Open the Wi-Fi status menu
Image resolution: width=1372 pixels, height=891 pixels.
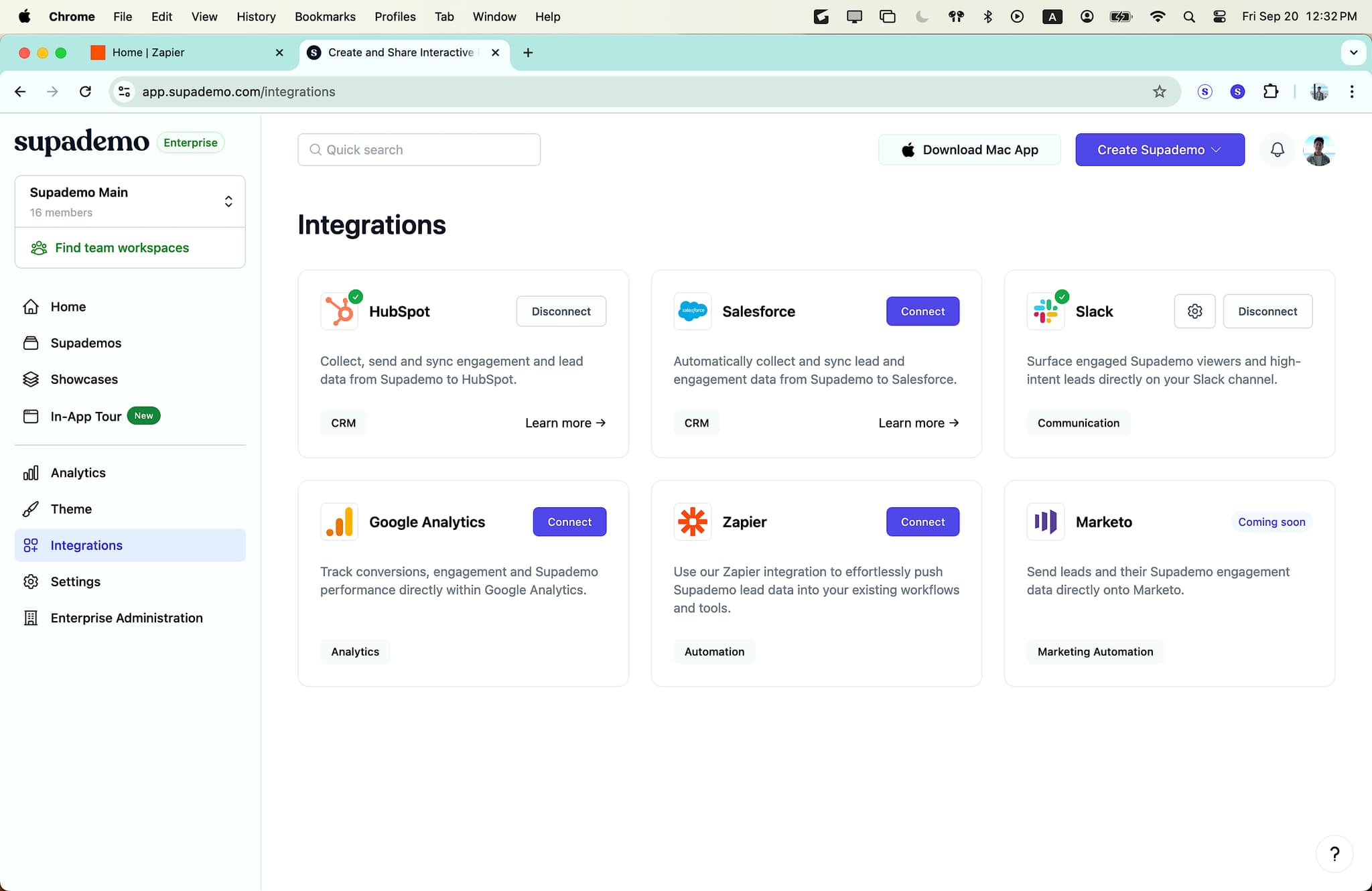(1157, 17)
